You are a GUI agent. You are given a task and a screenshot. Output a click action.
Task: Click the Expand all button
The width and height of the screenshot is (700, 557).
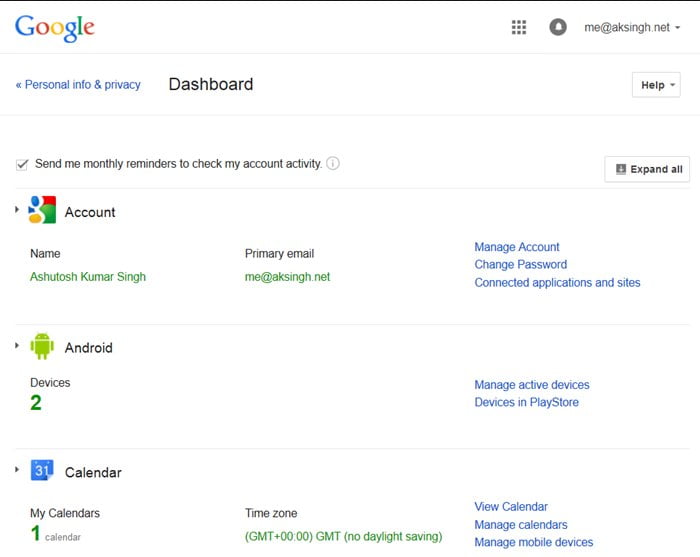click(647, 169)
